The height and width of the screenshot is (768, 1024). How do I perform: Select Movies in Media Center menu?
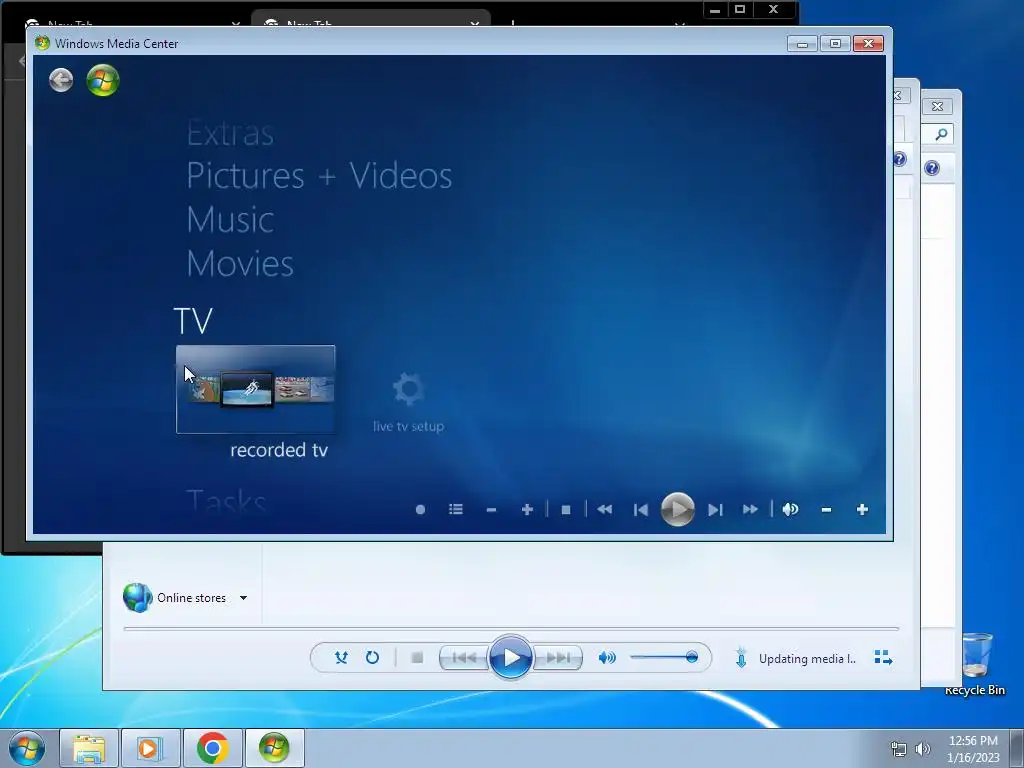240,263
